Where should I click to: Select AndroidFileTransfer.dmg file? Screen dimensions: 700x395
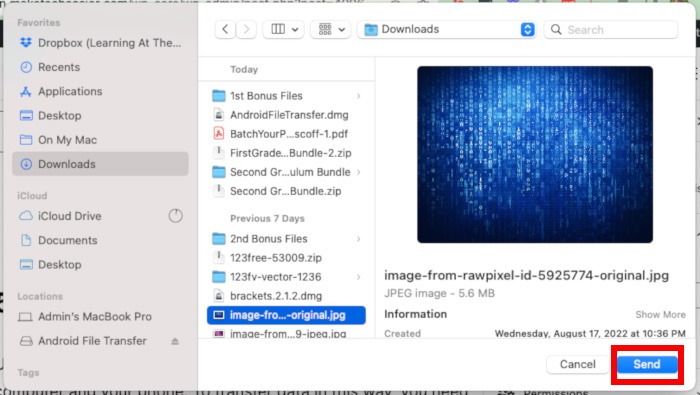pos(286,115)
